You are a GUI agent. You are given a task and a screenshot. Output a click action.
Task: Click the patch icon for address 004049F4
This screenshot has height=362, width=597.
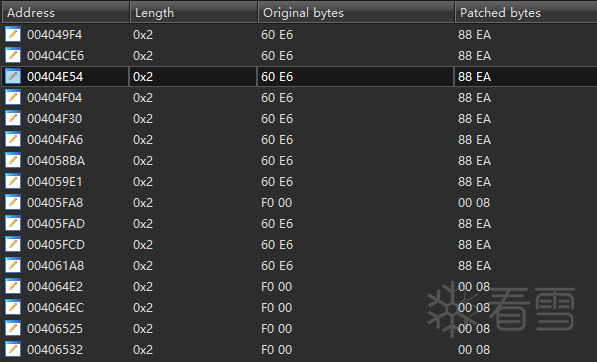[13, 35]
